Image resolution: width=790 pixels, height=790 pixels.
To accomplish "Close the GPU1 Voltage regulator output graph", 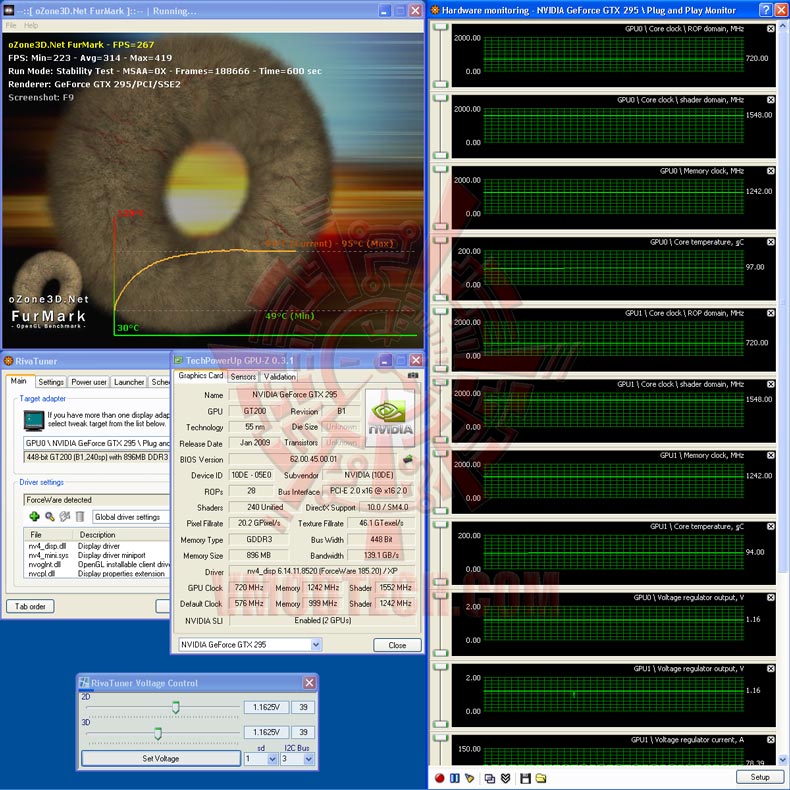I will 770,668.
